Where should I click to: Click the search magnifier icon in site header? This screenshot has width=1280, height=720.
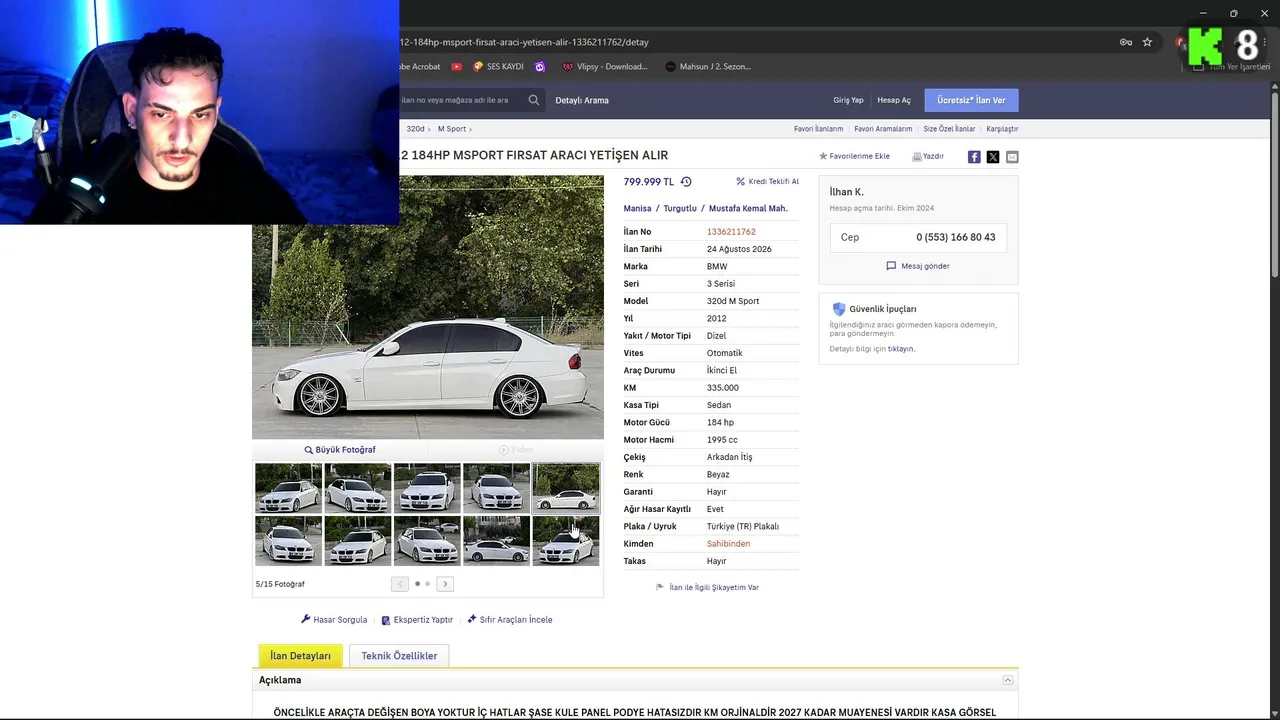pyautogui.click(x=534, y=100)
